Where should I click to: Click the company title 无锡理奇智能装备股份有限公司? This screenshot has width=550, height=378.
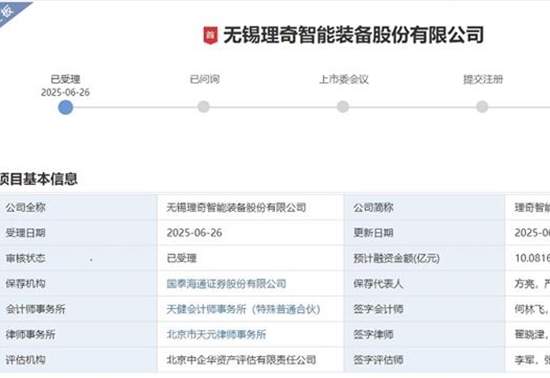click(354, 35)
